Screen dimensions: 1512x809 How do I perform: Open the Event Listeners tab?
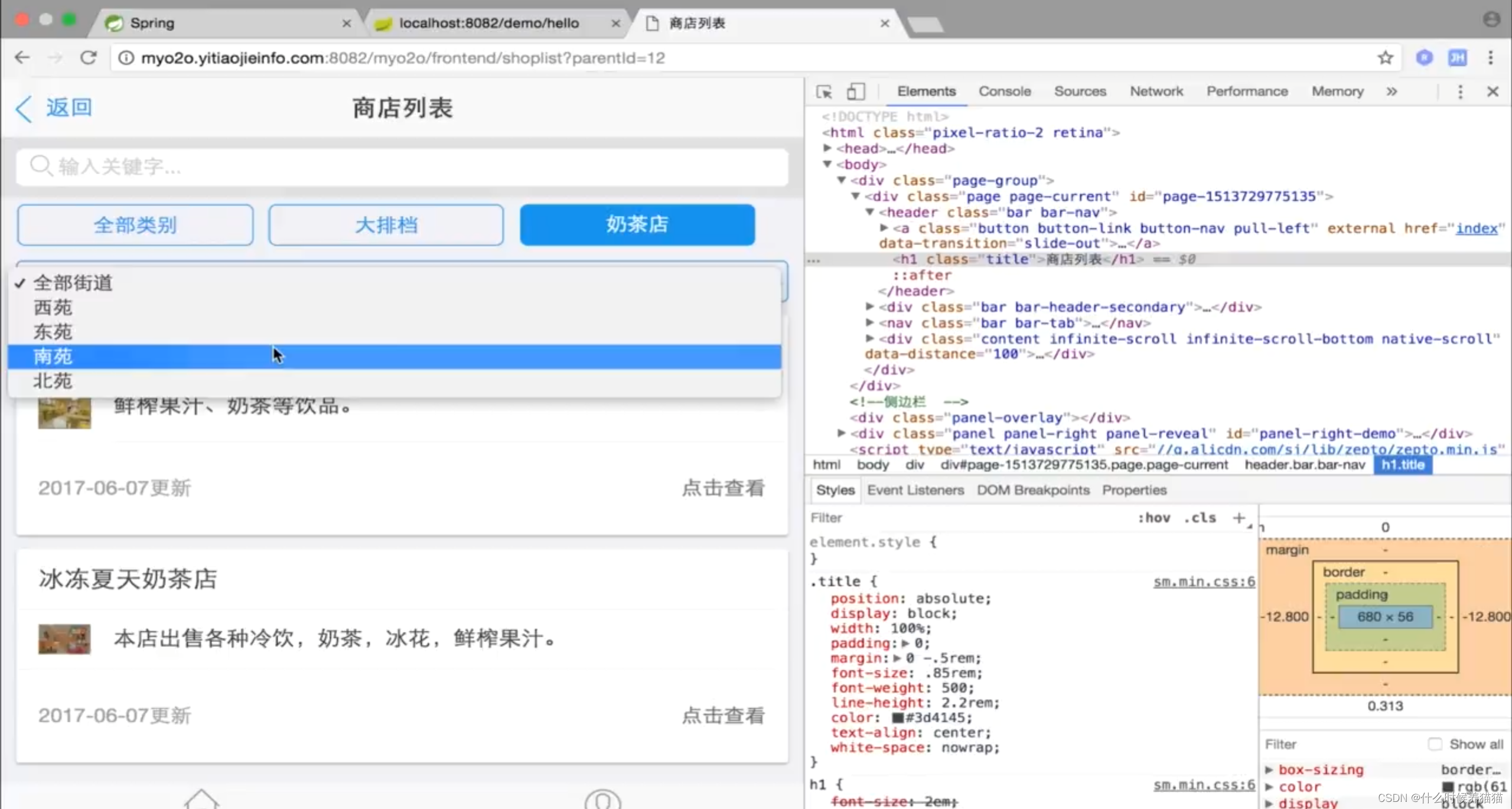click(x=915, y=490)
